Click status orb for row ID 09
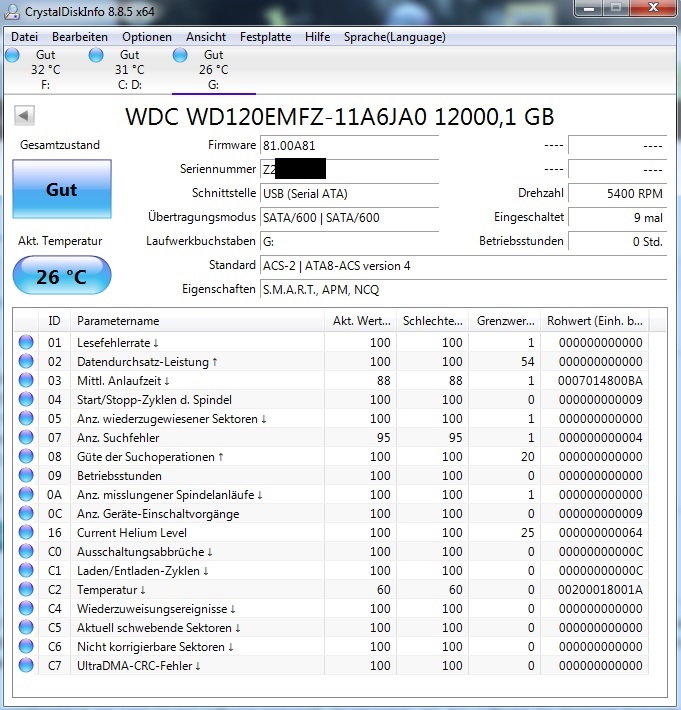 (x=26, y=475)
